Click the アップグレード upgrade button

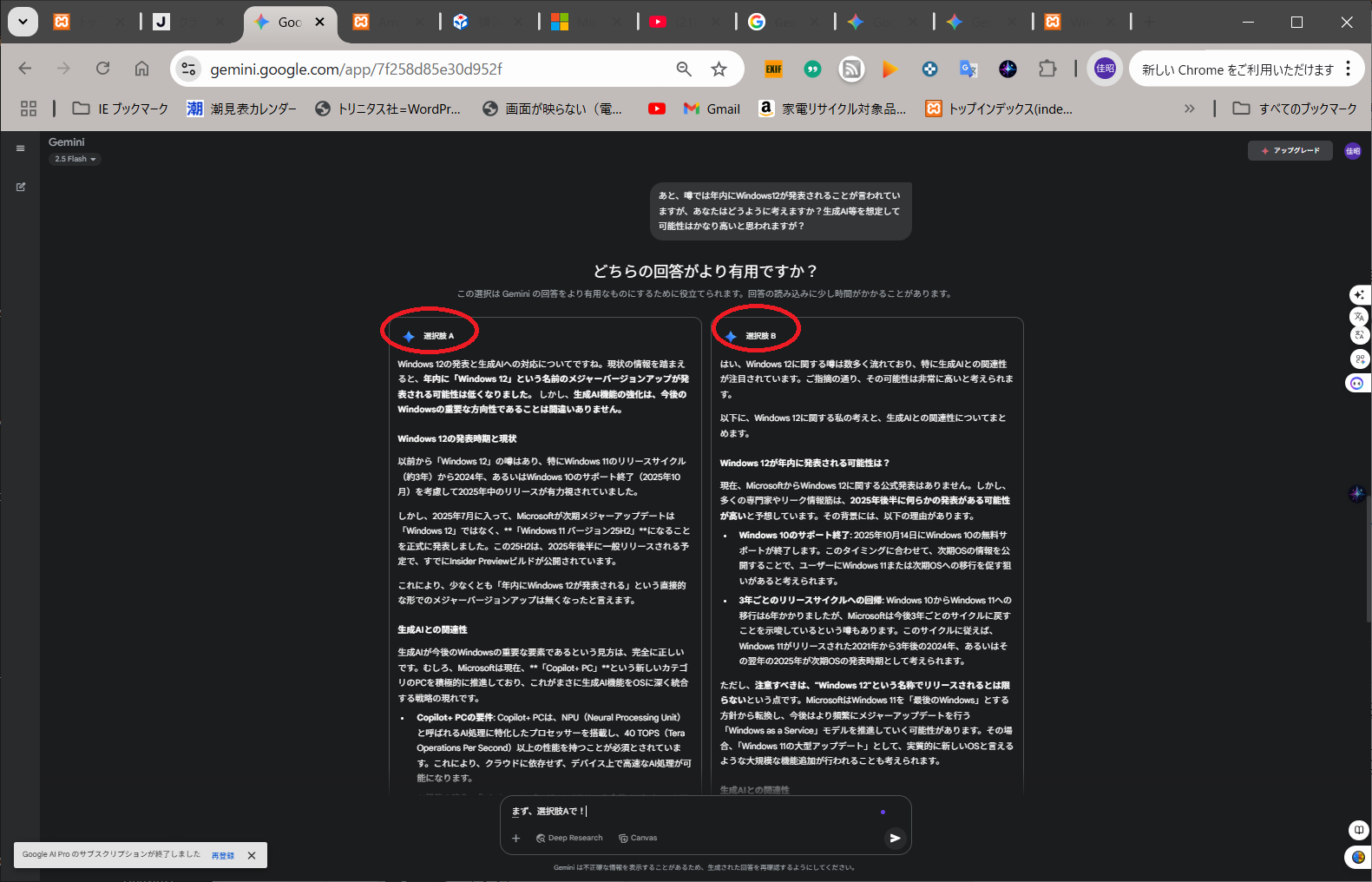click(x=1290, y=151)
